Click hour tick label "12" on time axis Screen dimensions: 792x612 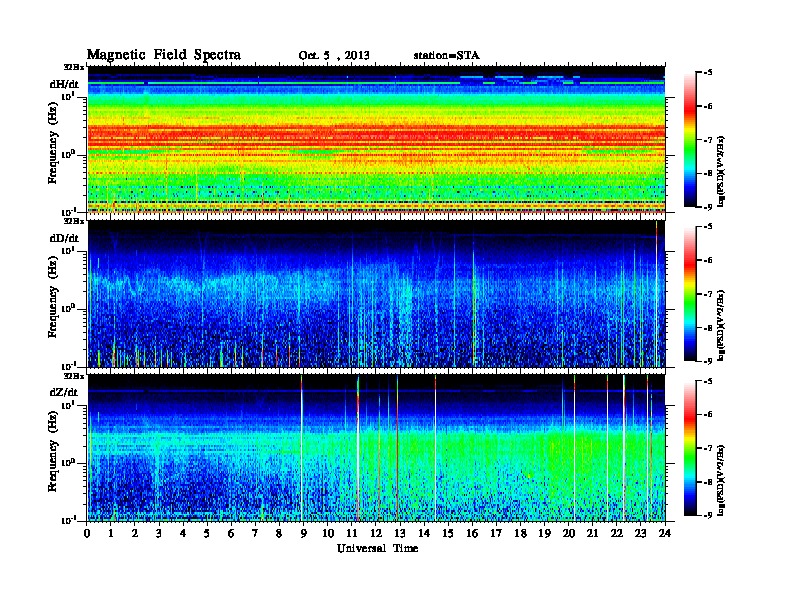tap(376, 533)
